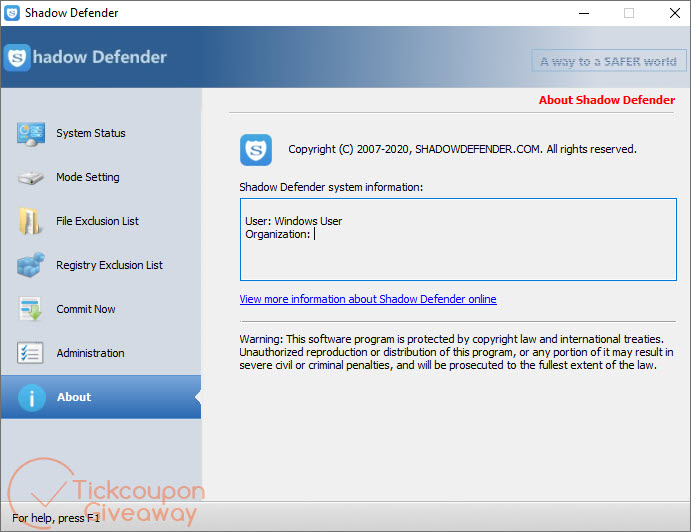This screenshot has width=691, height=532.
Task: Switch to Mode Setting section
Action: (x=87, y=178)
